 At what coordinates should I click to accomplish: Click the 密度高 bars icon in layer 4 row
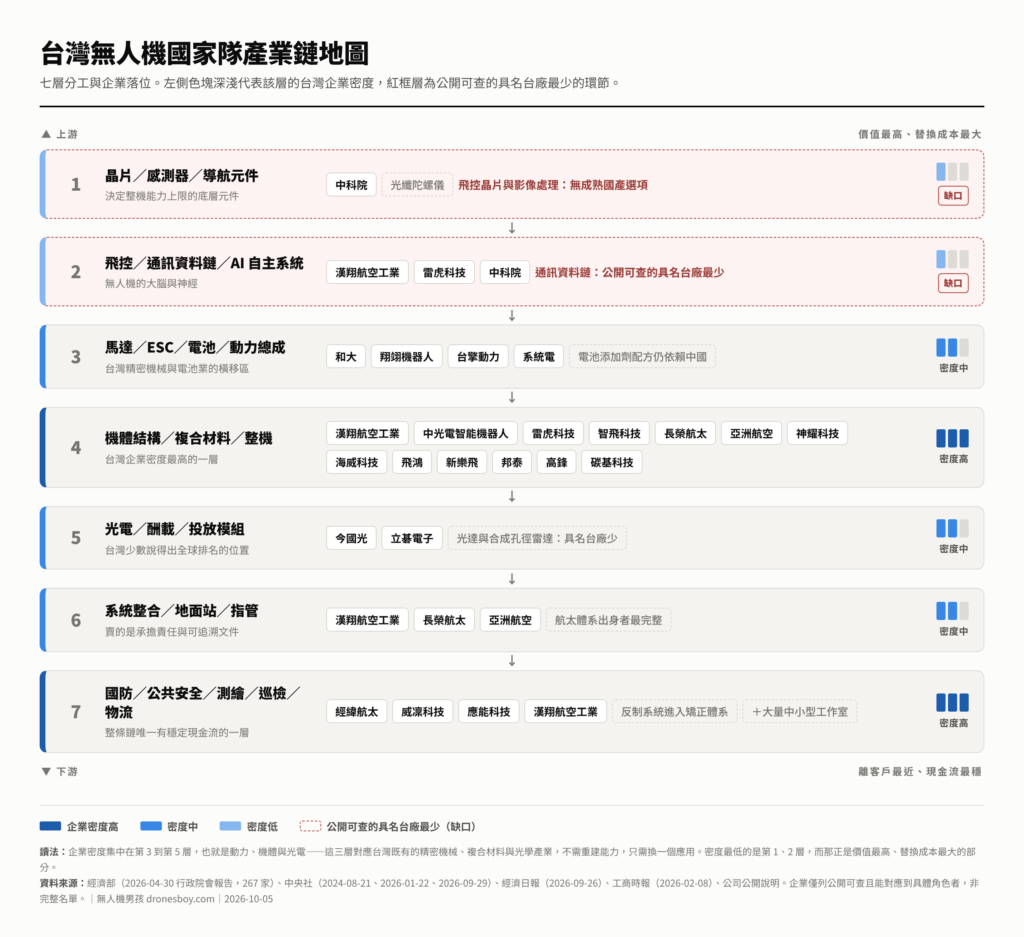952,438
